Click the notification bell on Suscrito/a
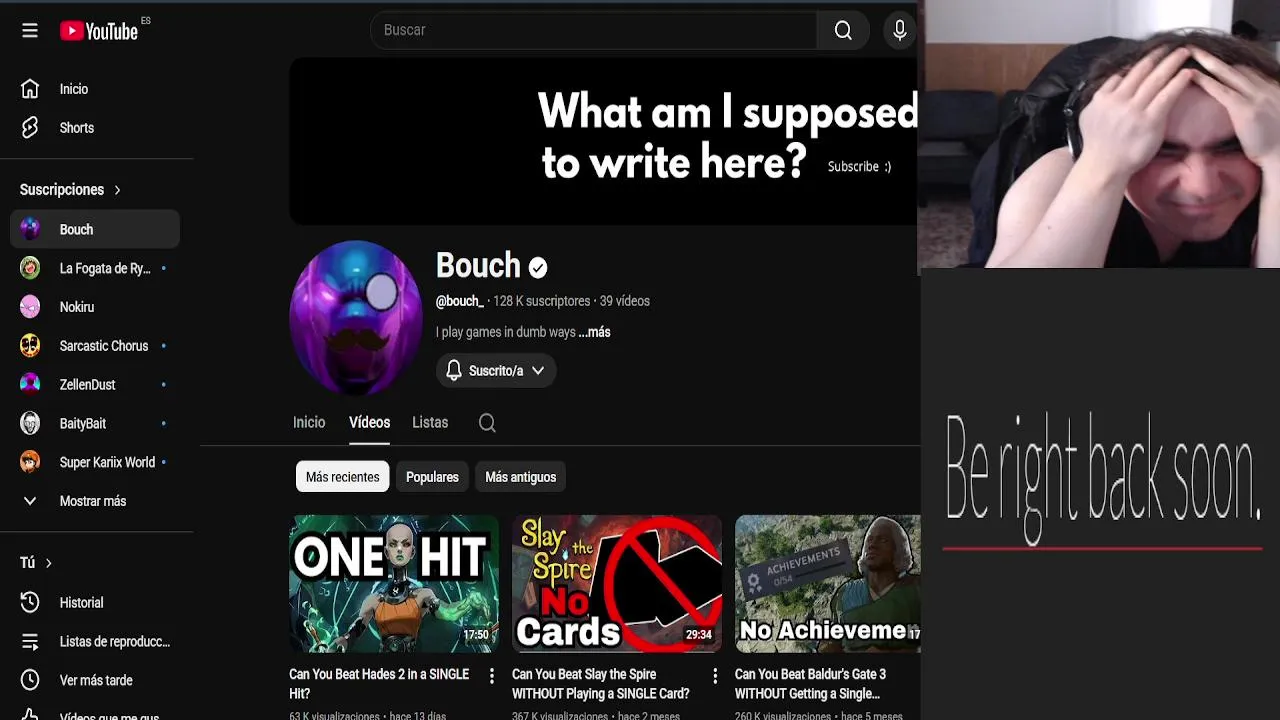1280x720 pixels. pyautogui.click(x=454, y=371)
